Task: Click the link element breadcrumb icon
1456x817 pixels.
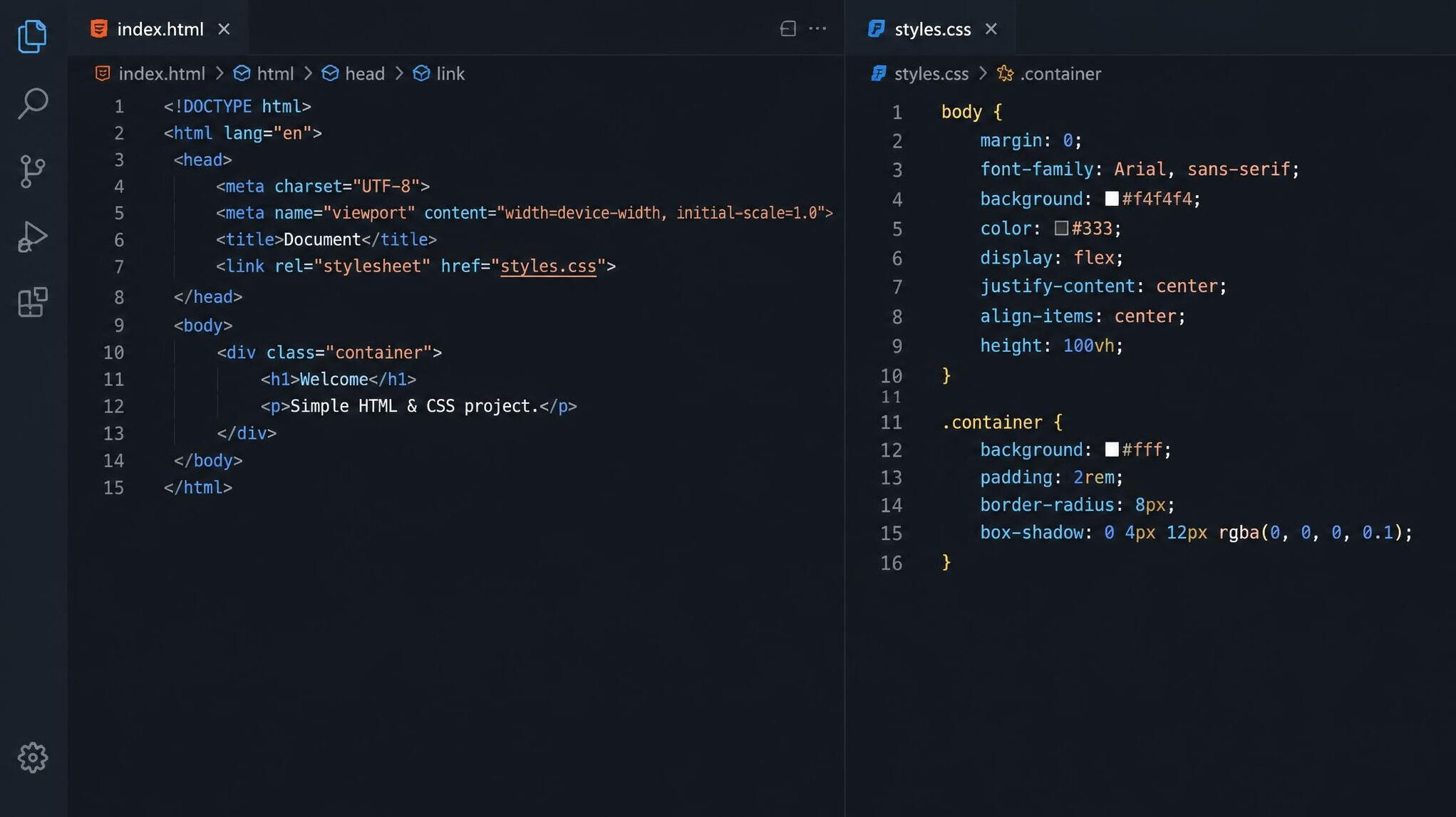Action: (421, 73)
